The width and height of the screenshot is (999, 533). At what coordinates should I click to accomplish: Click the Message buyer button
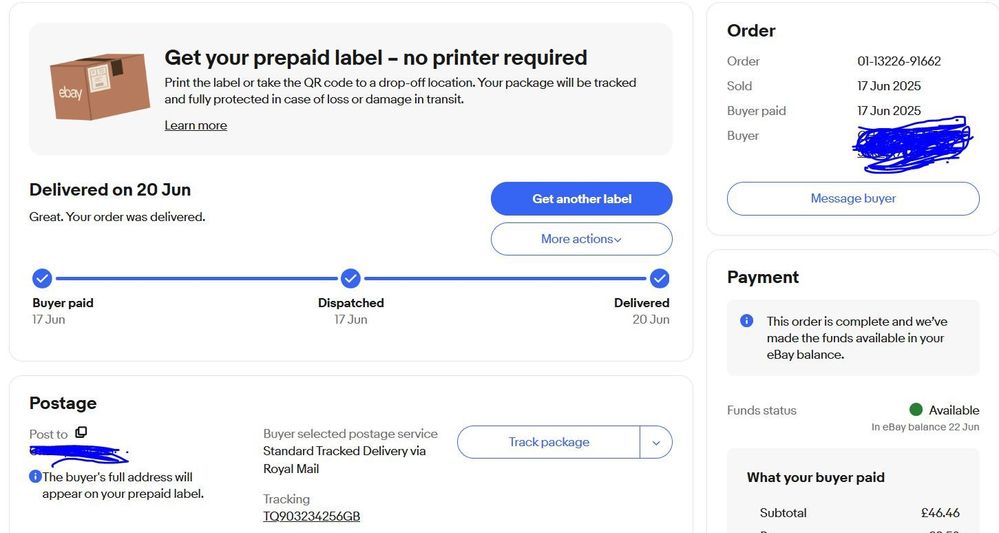tap(853, 199)
